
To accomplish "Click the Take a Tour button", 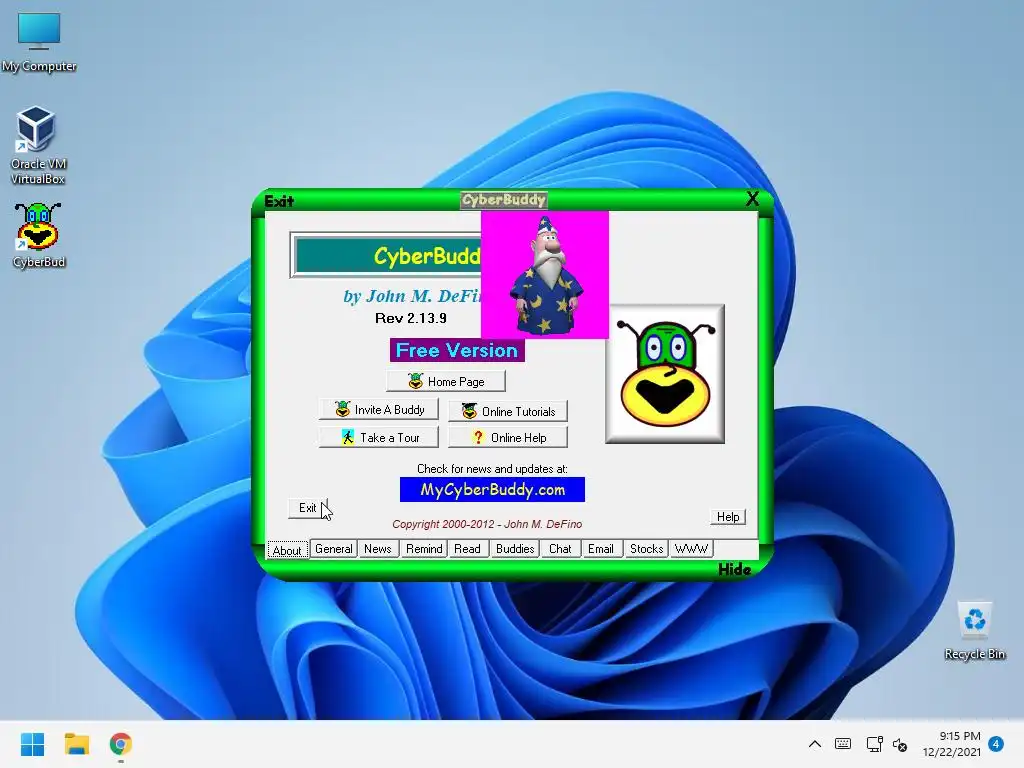I will point(379,438).
